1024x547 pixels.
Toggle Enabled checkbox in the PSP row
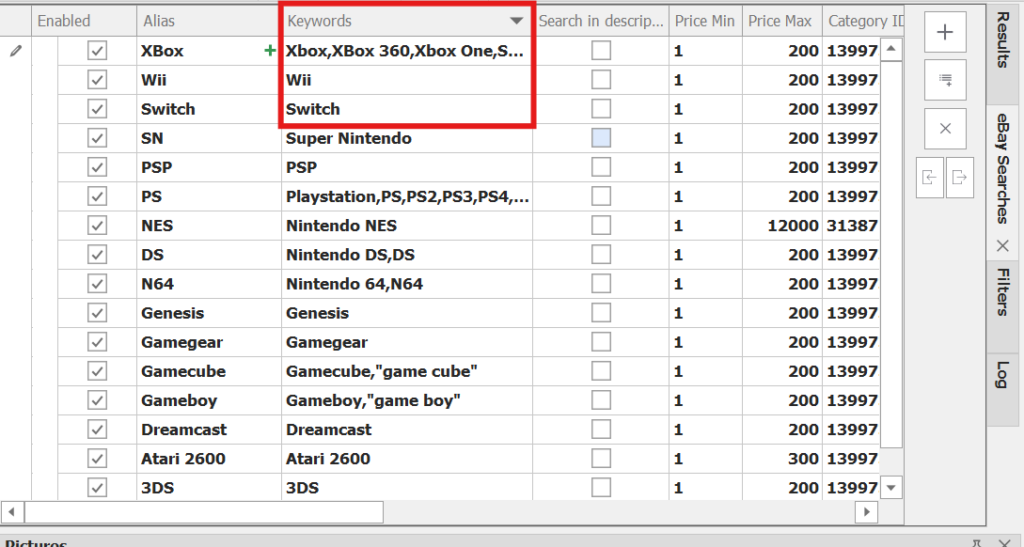pyautogui.click(x=97, y=167)
